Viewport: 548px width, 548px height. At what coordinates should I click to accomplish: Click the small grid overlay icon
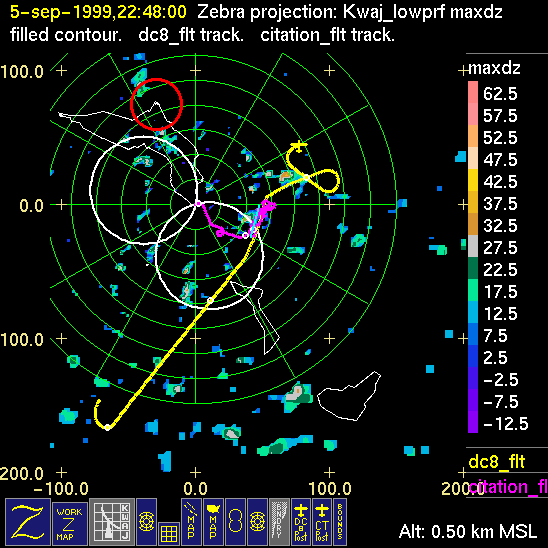click(169, 534)
